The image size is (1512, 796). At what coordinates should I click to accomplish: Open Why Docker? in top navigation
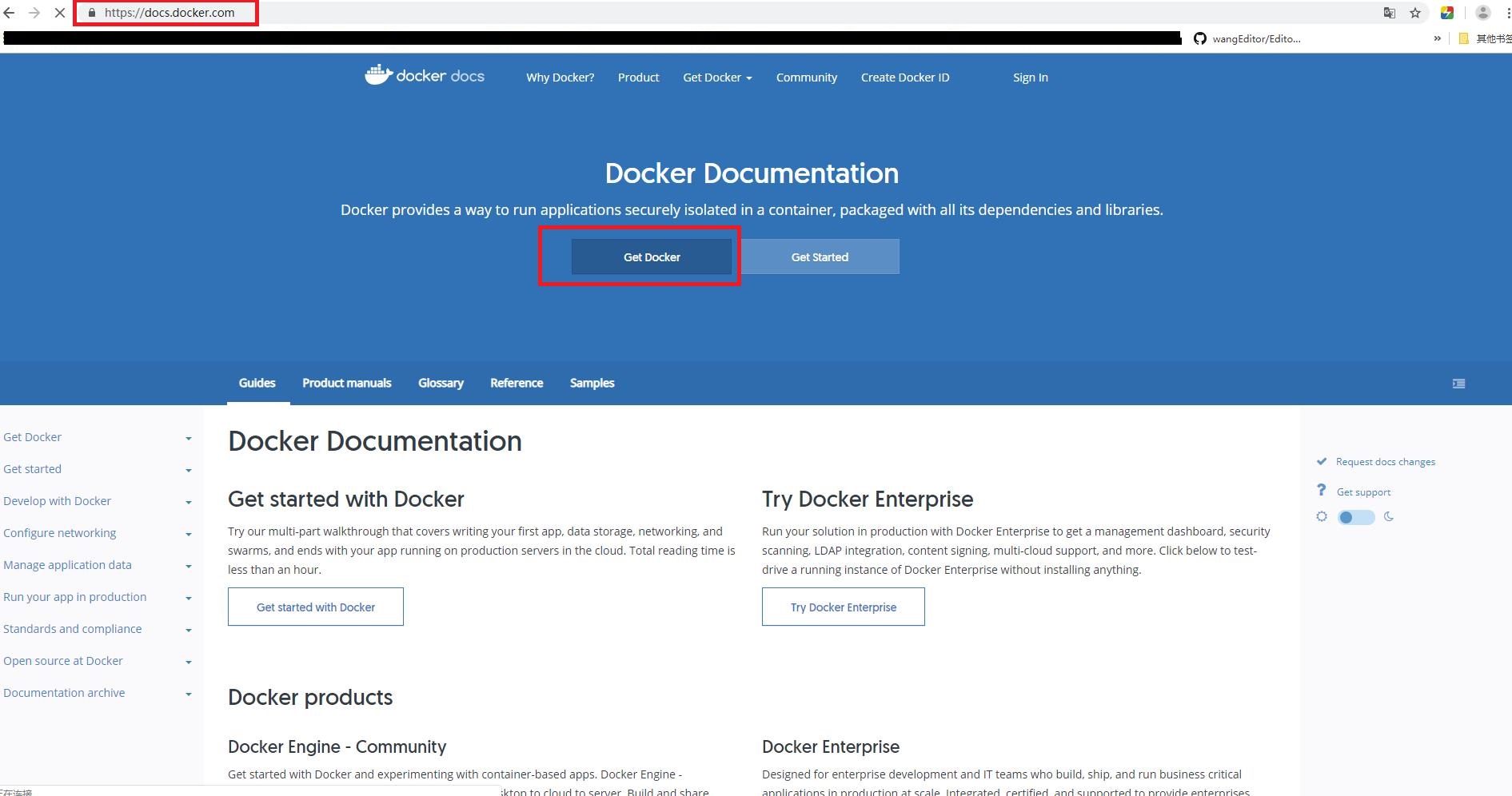click(560, 78)
